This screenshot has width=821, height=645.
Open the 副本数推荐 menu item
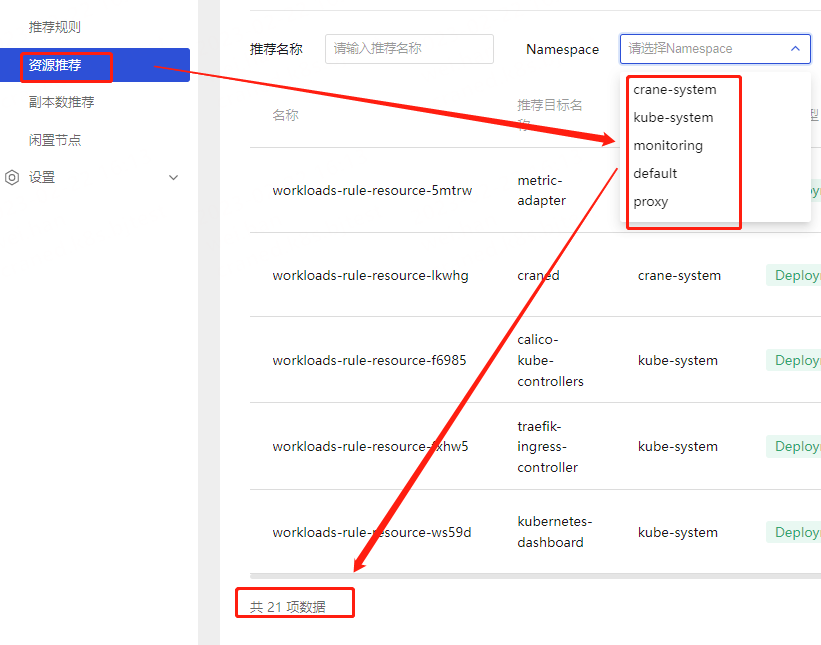(x=61, y=102)
